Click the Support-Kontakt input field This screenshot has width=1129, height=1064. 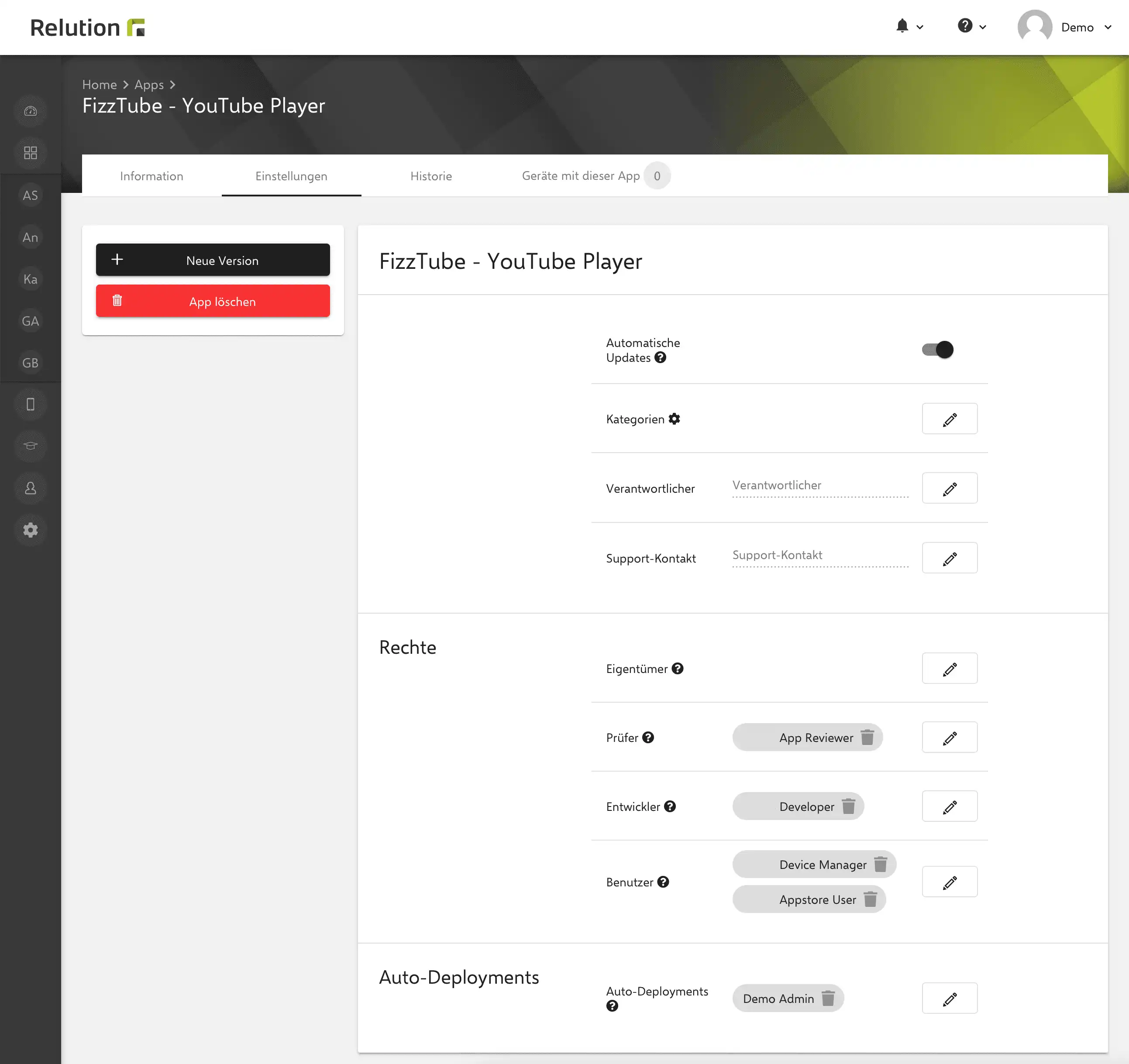tap(820, 556)
